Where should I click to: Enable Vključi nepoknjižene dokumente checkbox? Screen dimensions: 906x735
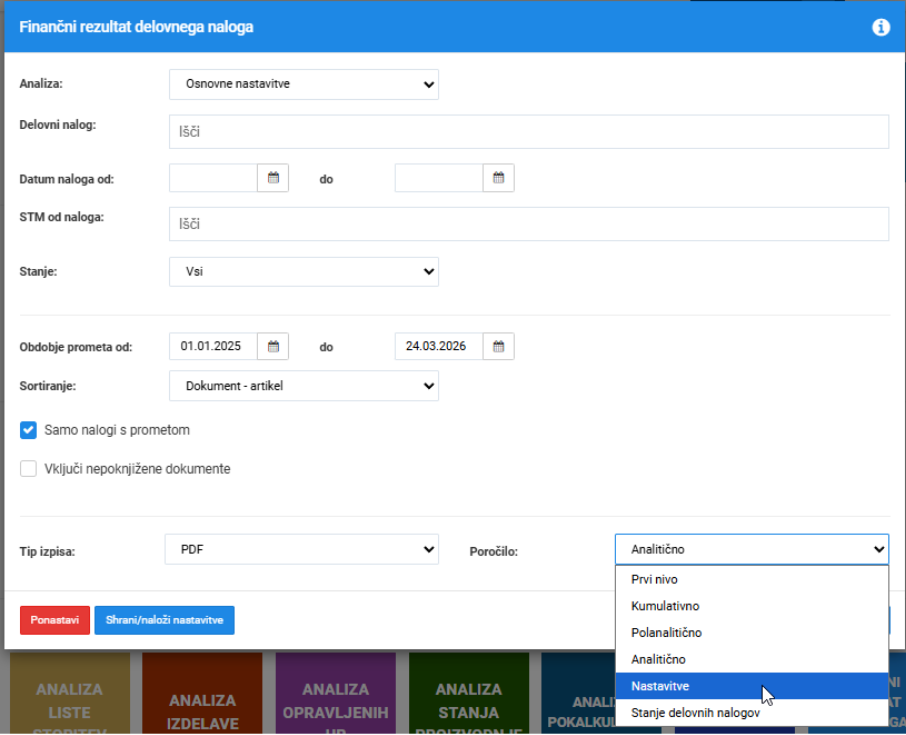click(28, 469)
